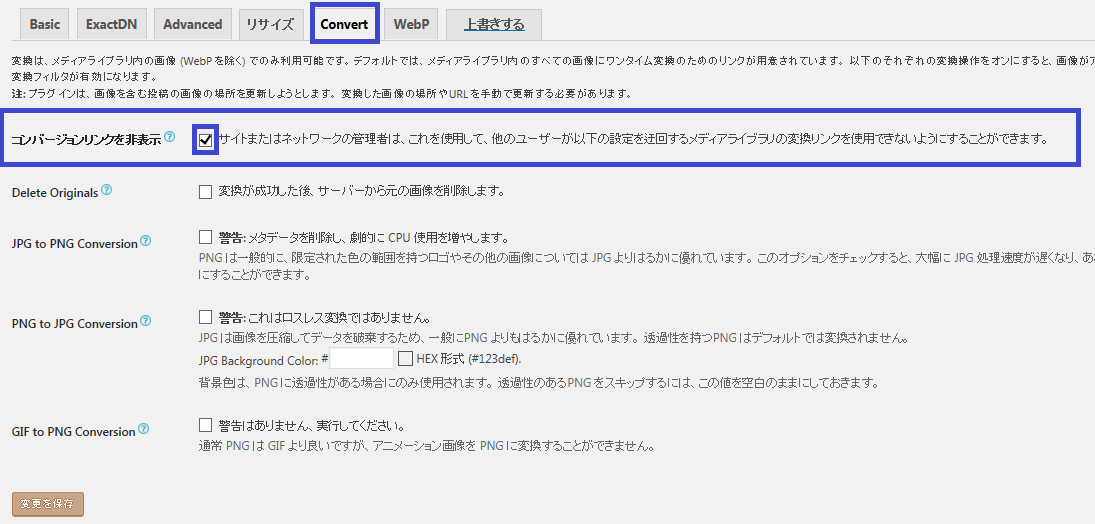Image resolution: width=1095 pixels, height=524 pixels.
Task: Click the box beside HEX 形式 label
Action: [406, 358]
